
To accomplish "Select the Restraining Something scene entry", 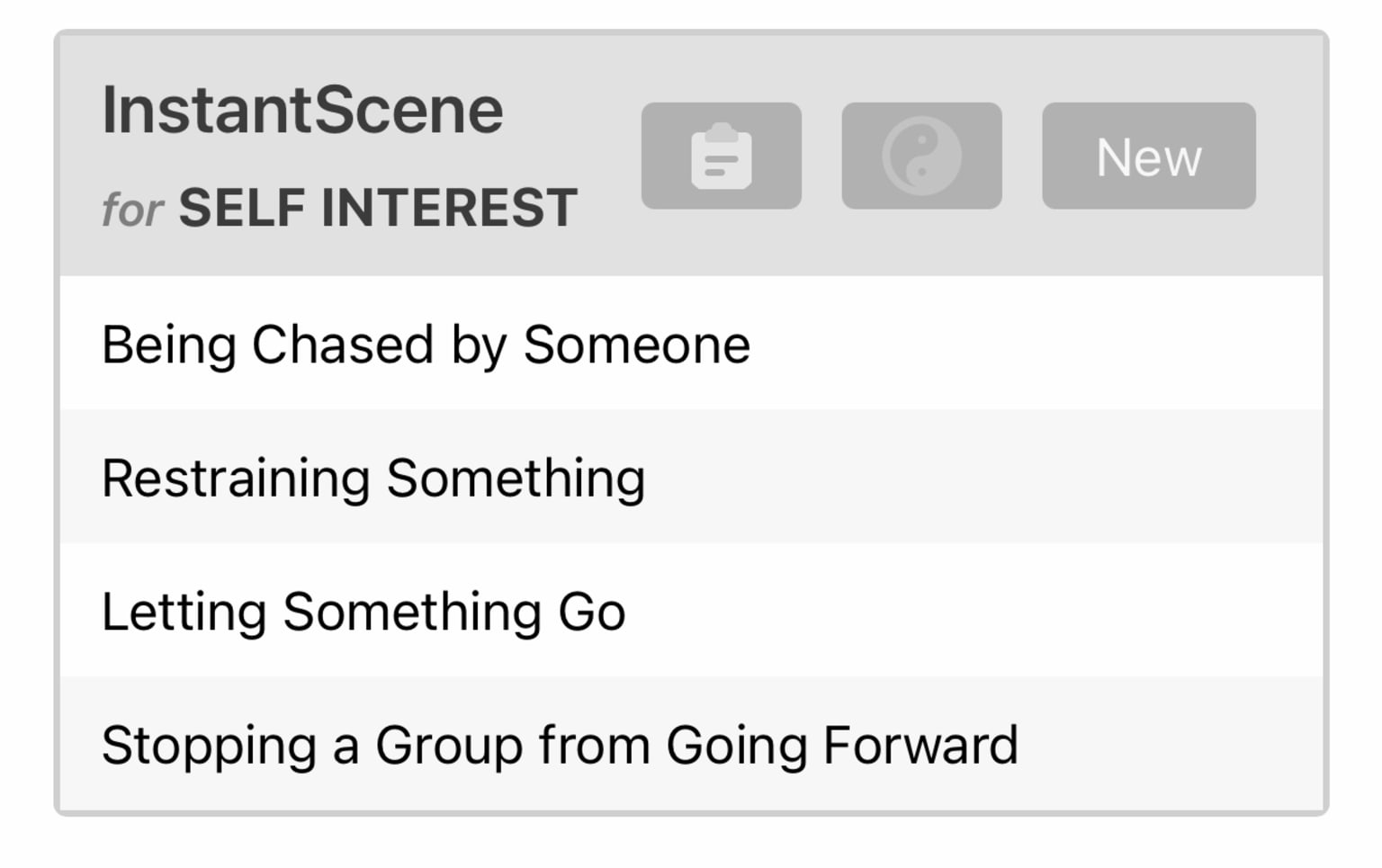I will point(691,477).
